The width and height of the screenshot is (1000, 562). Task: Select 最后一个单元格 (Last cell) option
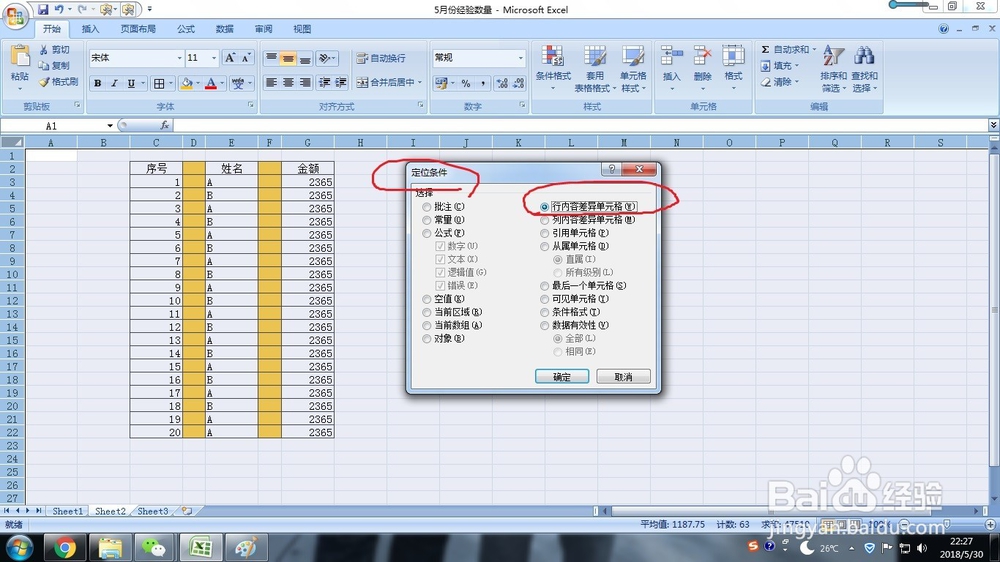(544, 286)
